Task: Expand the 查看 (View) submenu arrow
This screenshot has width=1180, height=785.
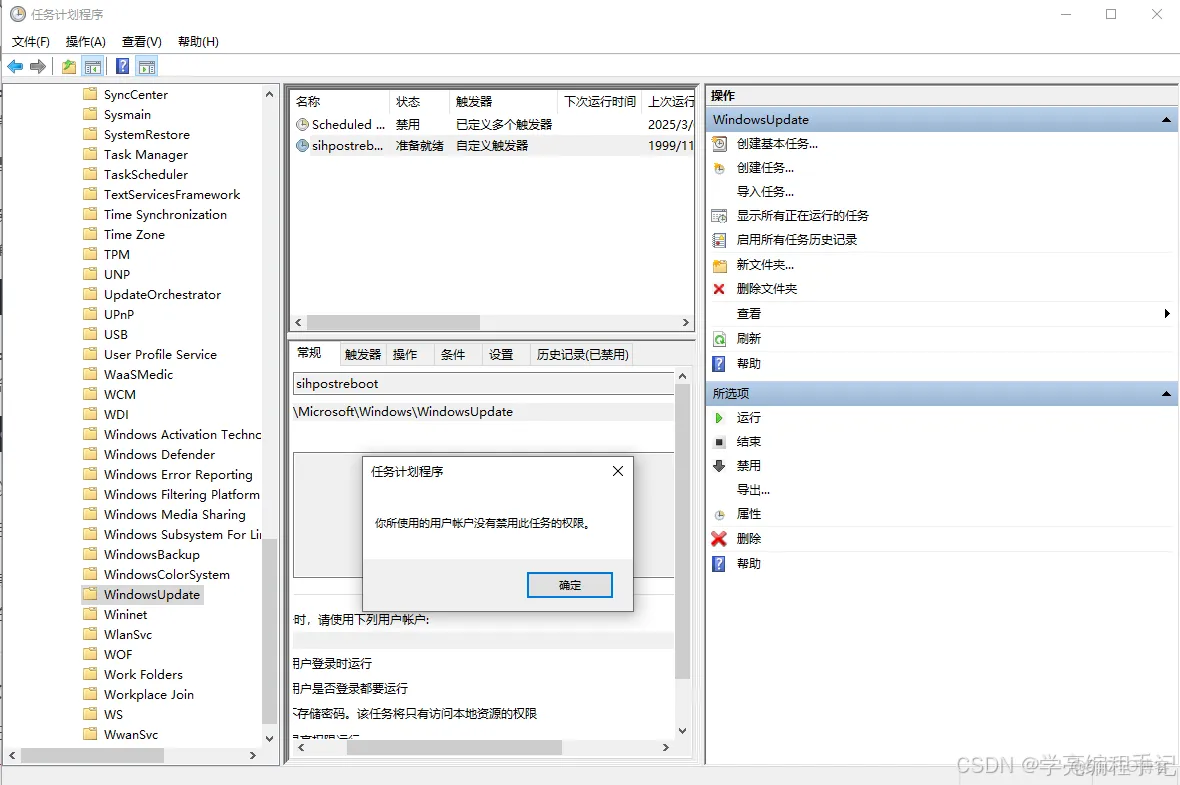Action: click(1166, 313)
